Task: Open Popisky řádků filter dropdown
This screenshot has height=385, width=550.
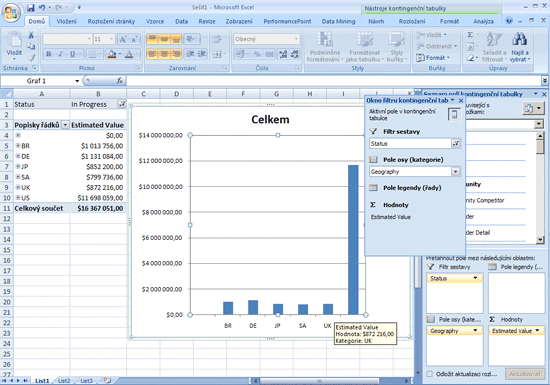Action: (x=65, y=125)
